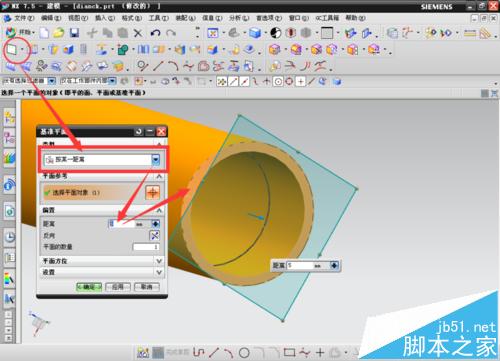
Task: Open the first selection filter dropdown in the selection bar
Action: pyautogui.click(x=52, y=81)
